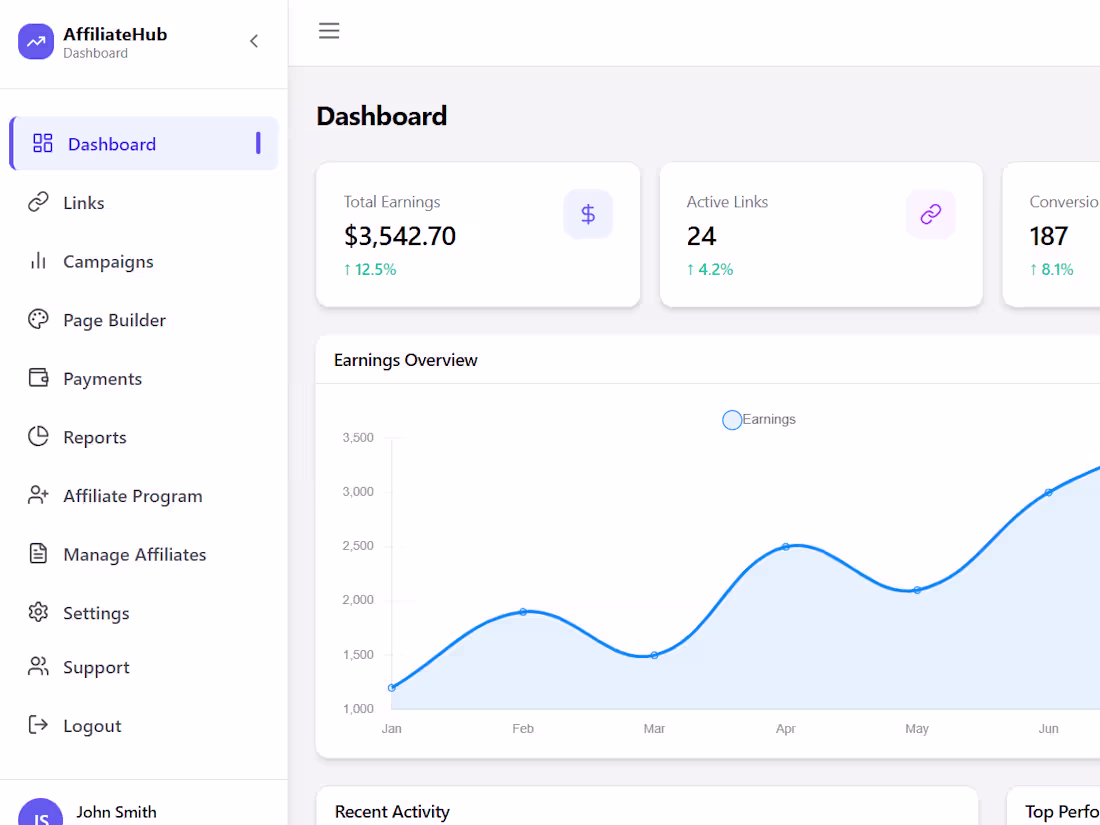1100x825 pixels.
Task: Select Manage Affiliates in the sidebar
Action: [x=134, y=554]
